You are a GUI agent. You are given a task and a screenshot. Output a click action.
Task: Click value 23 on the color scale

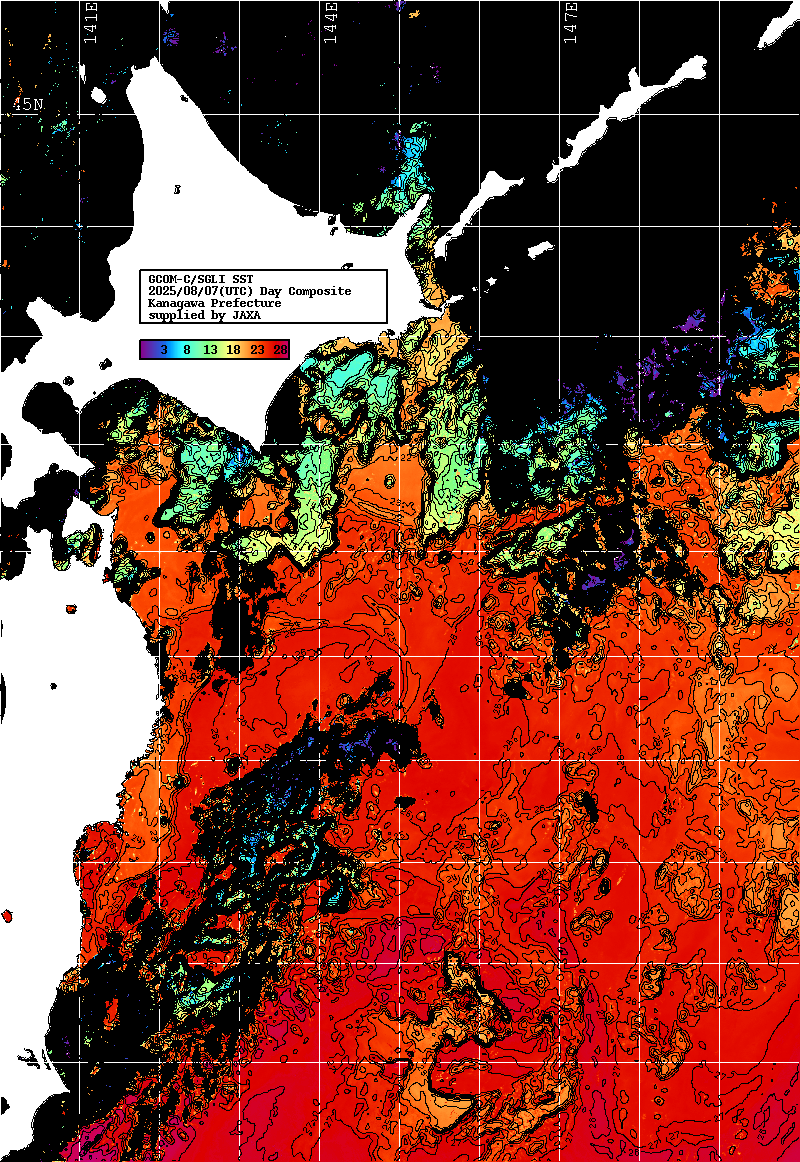pos(257,350)
